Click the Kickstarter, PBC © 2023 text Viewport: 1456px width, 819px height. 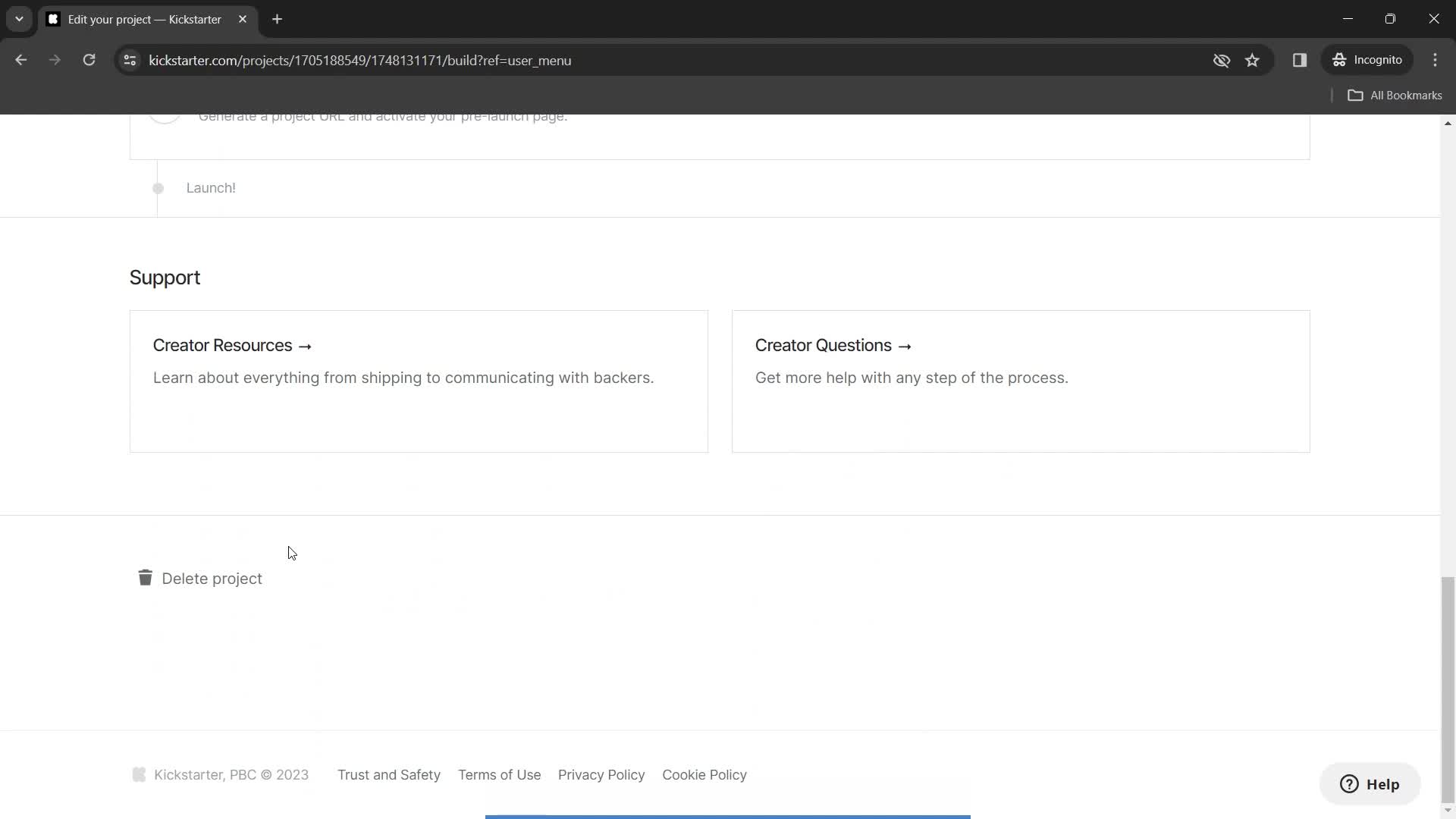(x=231, y=775)
